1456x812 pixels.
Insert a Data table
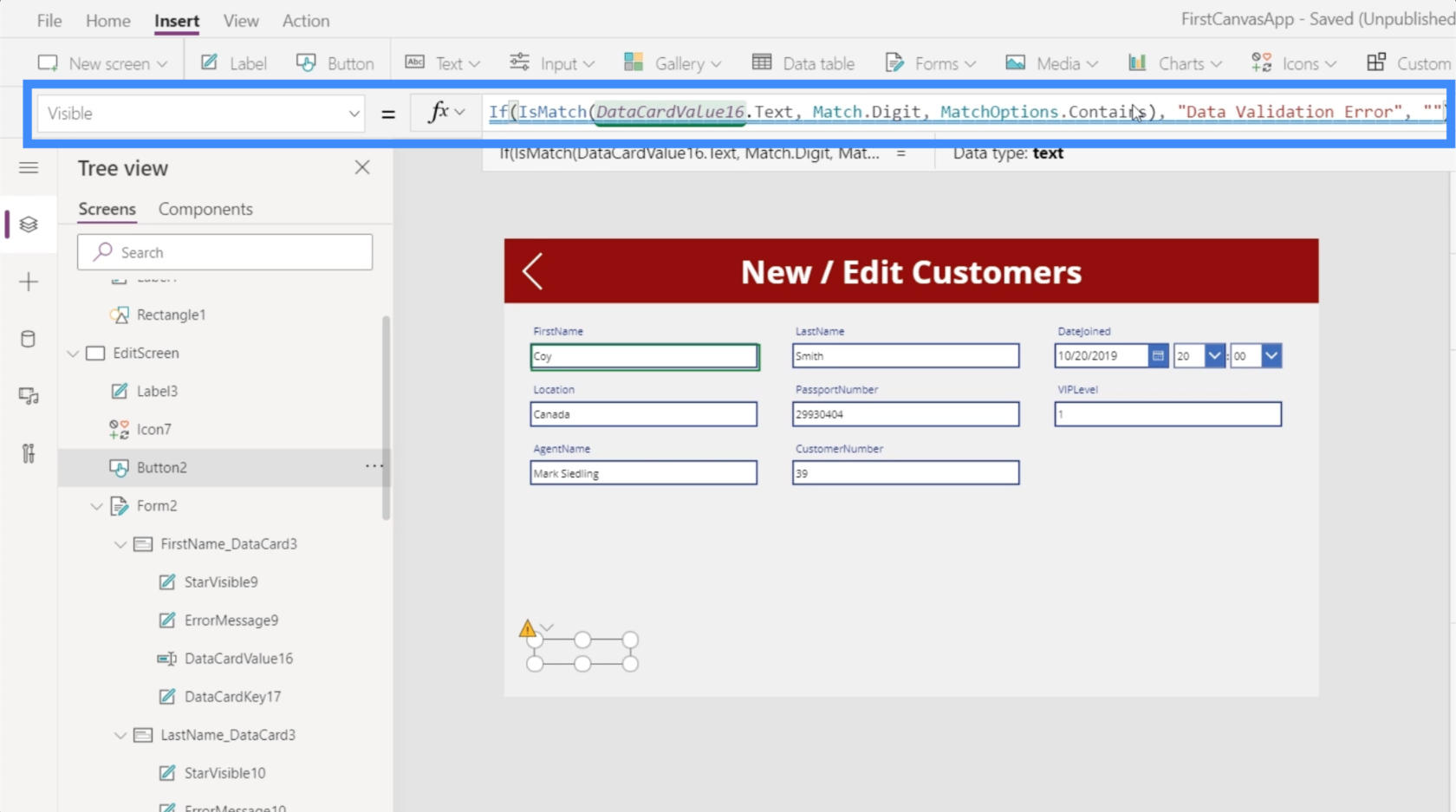(803, 63)
